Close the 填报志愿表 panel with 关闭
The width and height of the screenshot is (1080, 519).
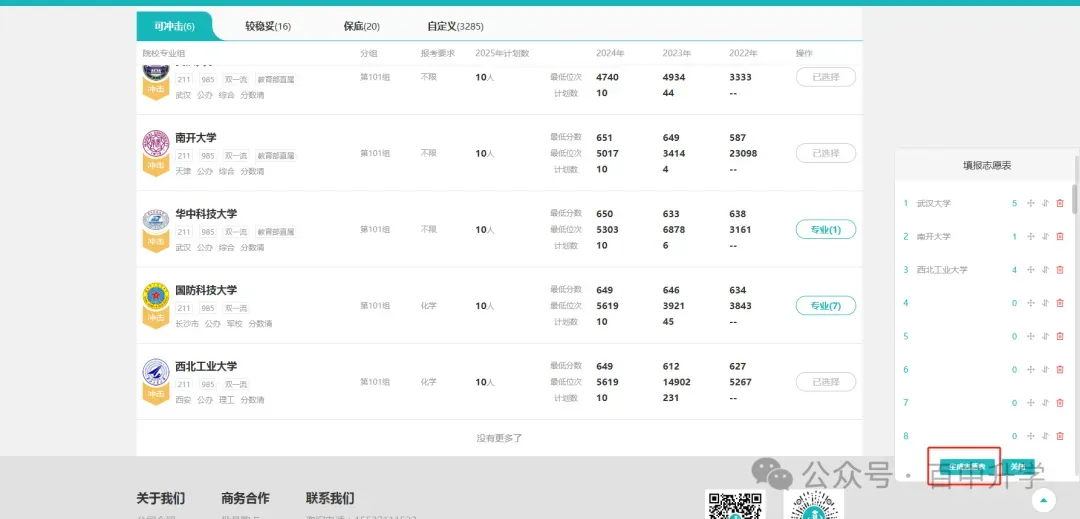[x=1017, y=466]
